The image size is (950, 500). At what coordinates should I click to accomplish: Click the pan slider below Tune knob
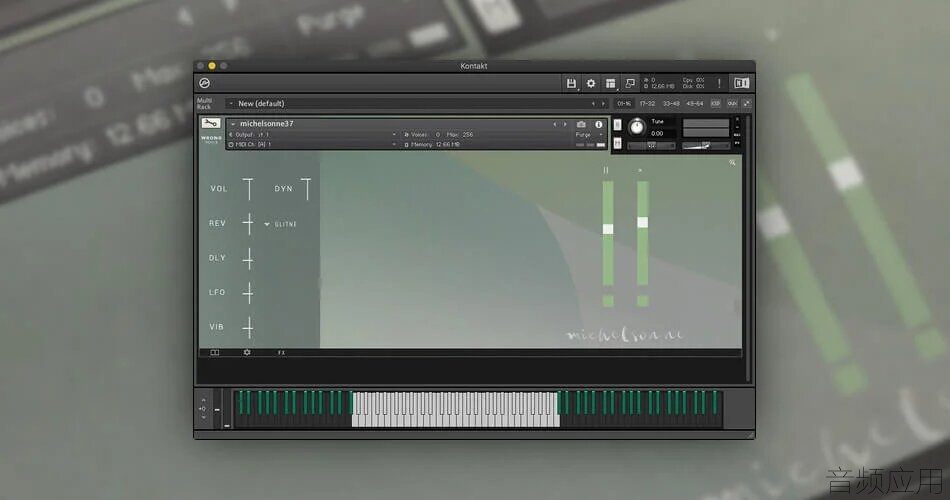[651, 145]
